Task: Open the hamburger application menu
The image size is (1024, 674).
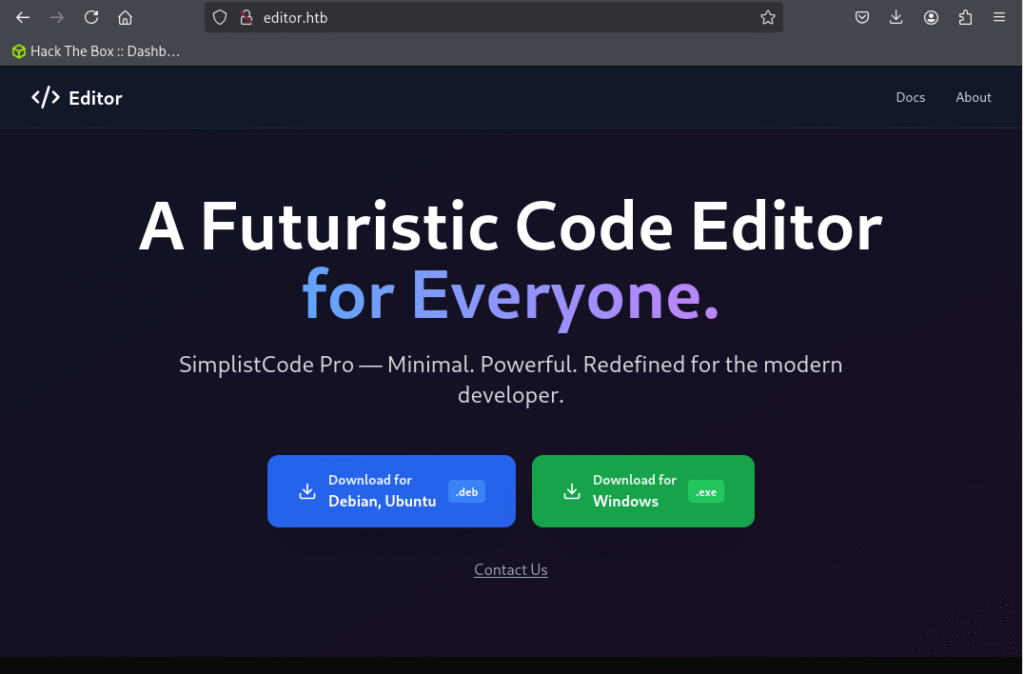Action: coord(999,18)
